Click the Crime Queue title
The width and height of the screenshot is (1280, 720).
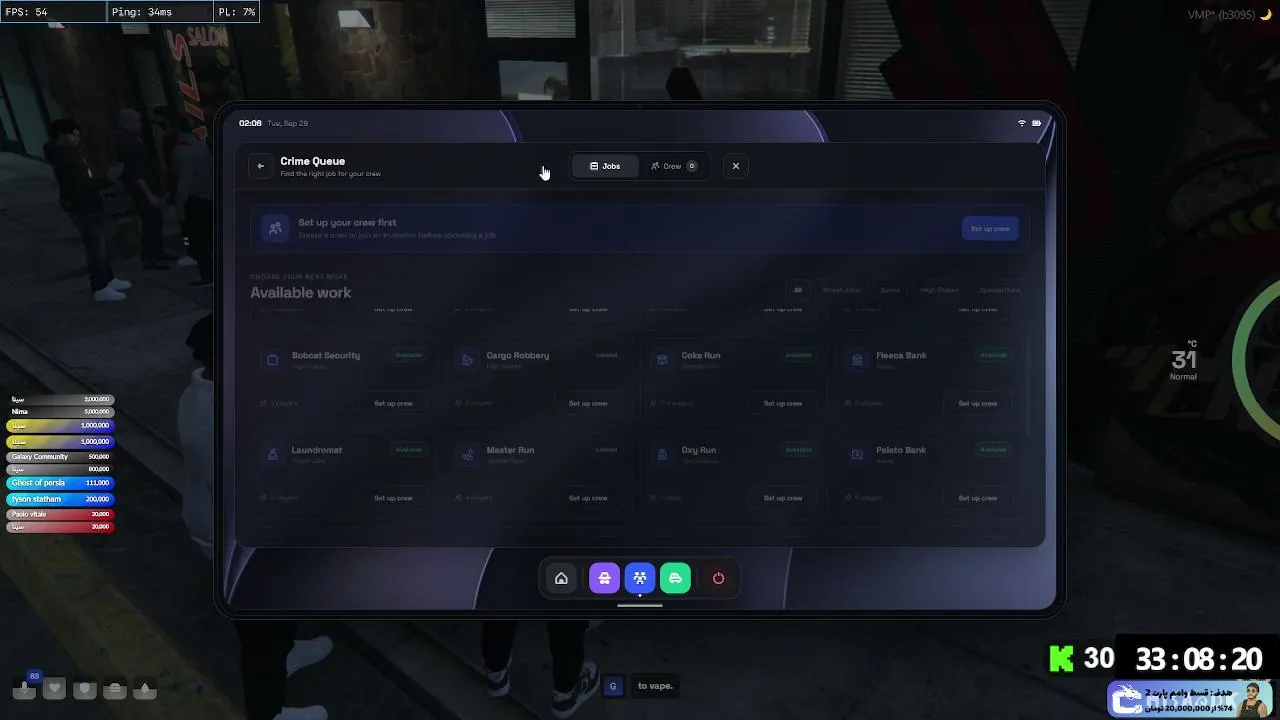pyautogui.click(x=313, y=161)
